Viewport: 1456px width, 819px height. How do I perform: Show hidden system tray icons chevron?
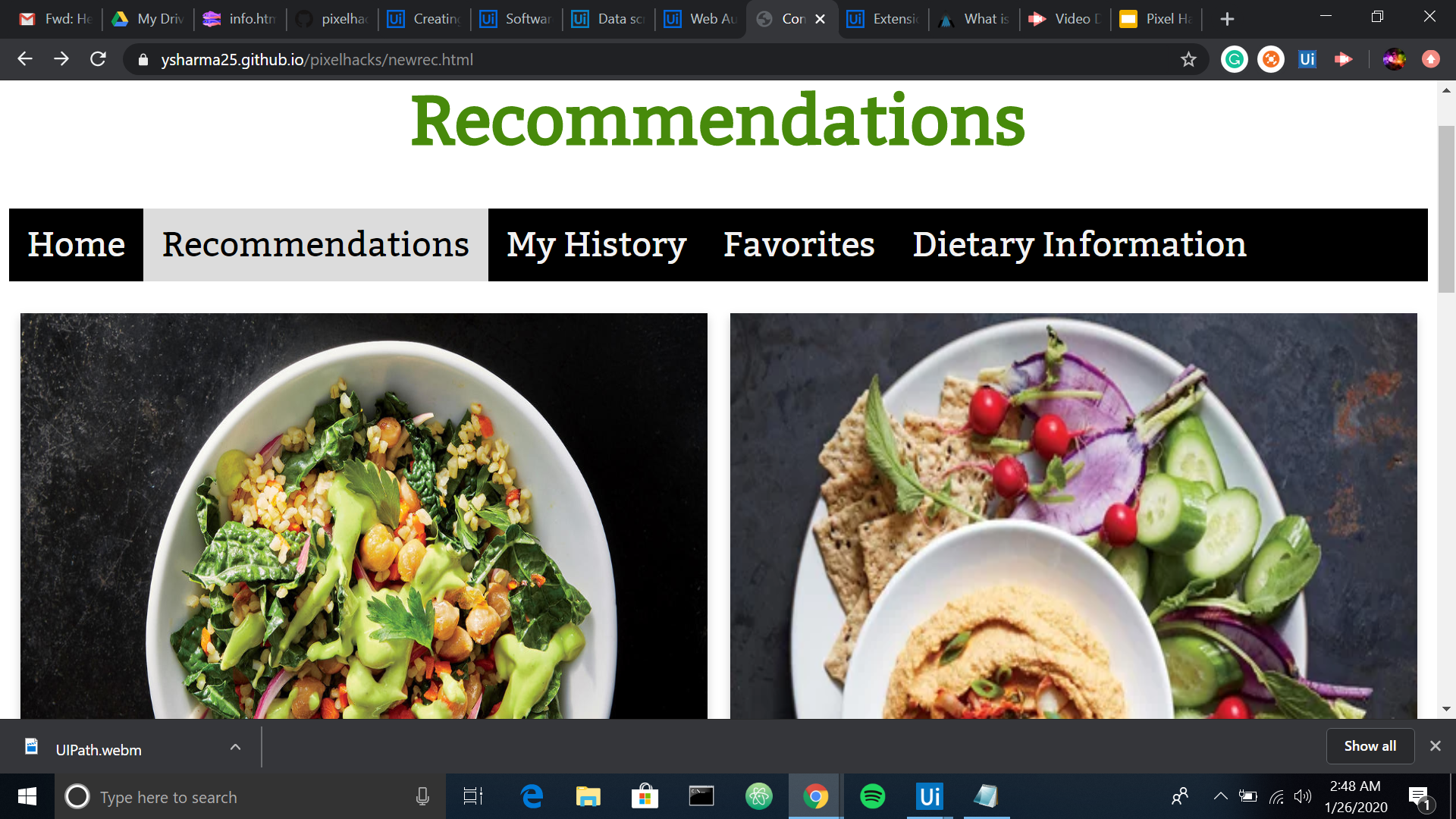[1220, 796]
